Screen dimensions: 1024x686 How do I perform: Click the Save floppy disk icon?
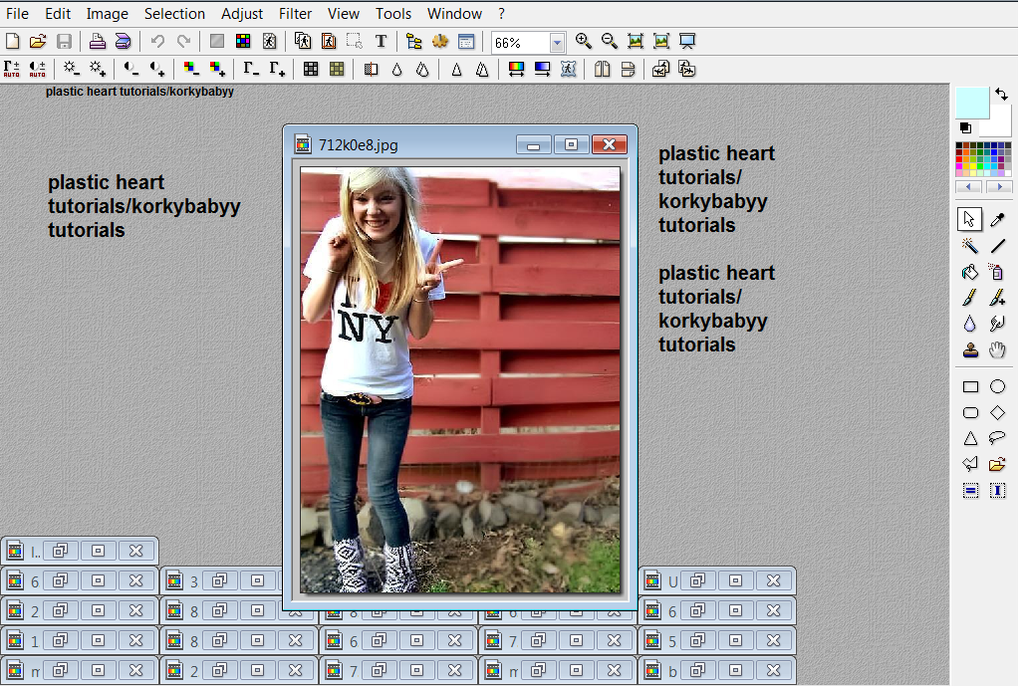(64, 41)
